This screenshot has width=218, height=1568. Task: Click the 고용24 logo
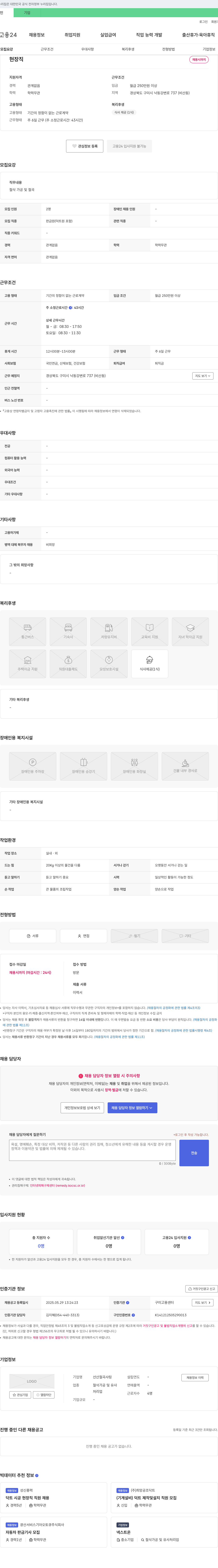[x=9, y=35]
